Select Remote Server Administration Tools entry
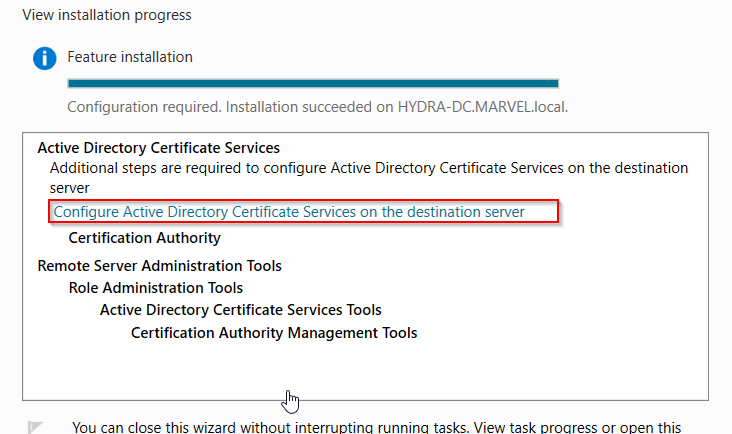 [160, 266]
